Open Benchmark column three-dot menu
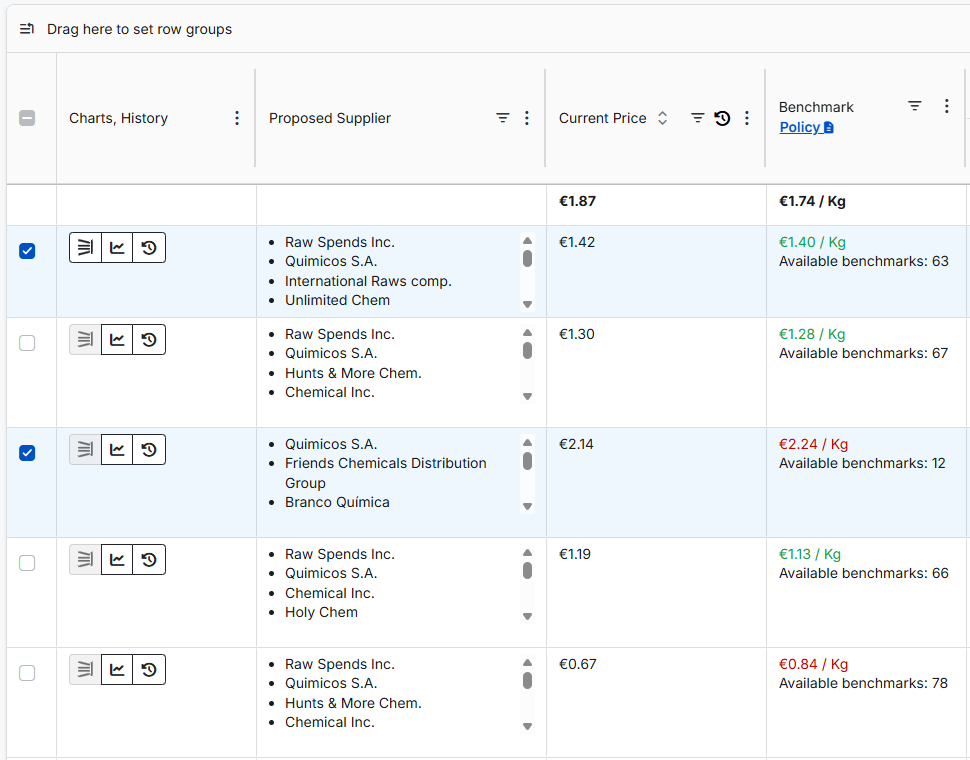This screenshot has height=760, width=970. 946,106
